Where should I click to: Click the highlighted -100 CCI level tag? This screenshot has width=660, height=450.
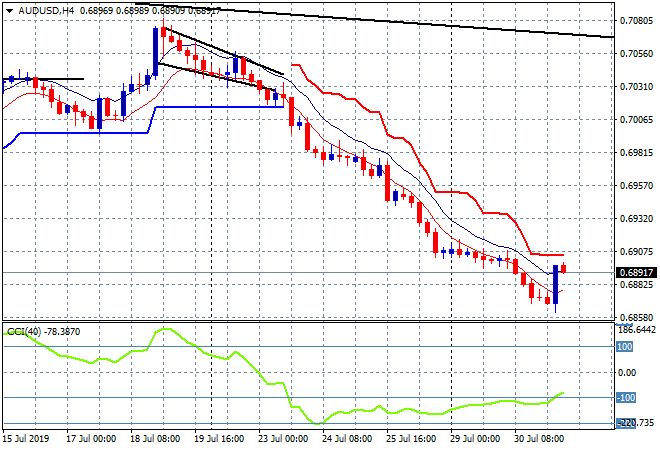626,398
